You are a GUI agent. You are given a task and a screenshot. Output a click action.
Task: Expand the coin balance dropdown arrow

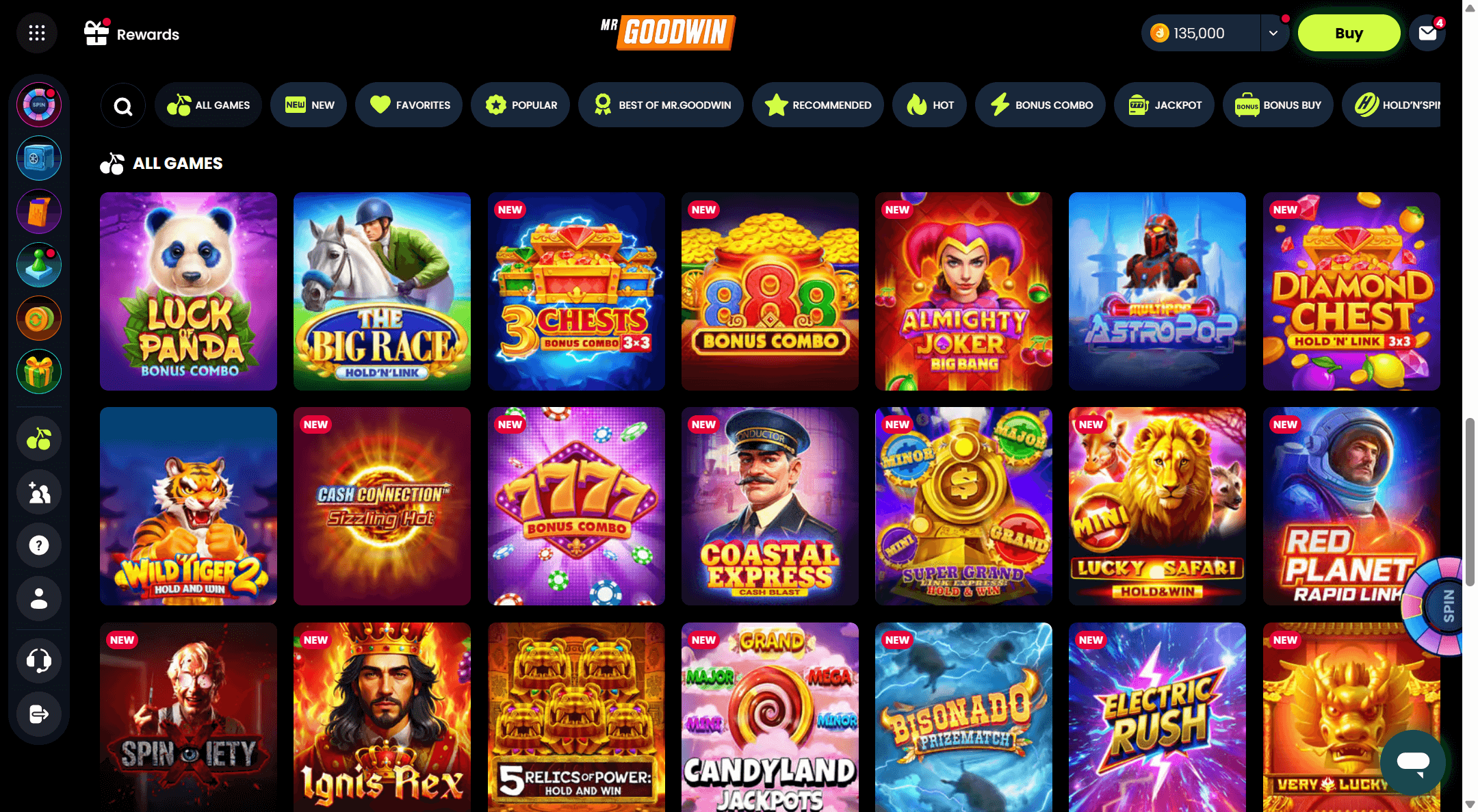click(1273, 33)
